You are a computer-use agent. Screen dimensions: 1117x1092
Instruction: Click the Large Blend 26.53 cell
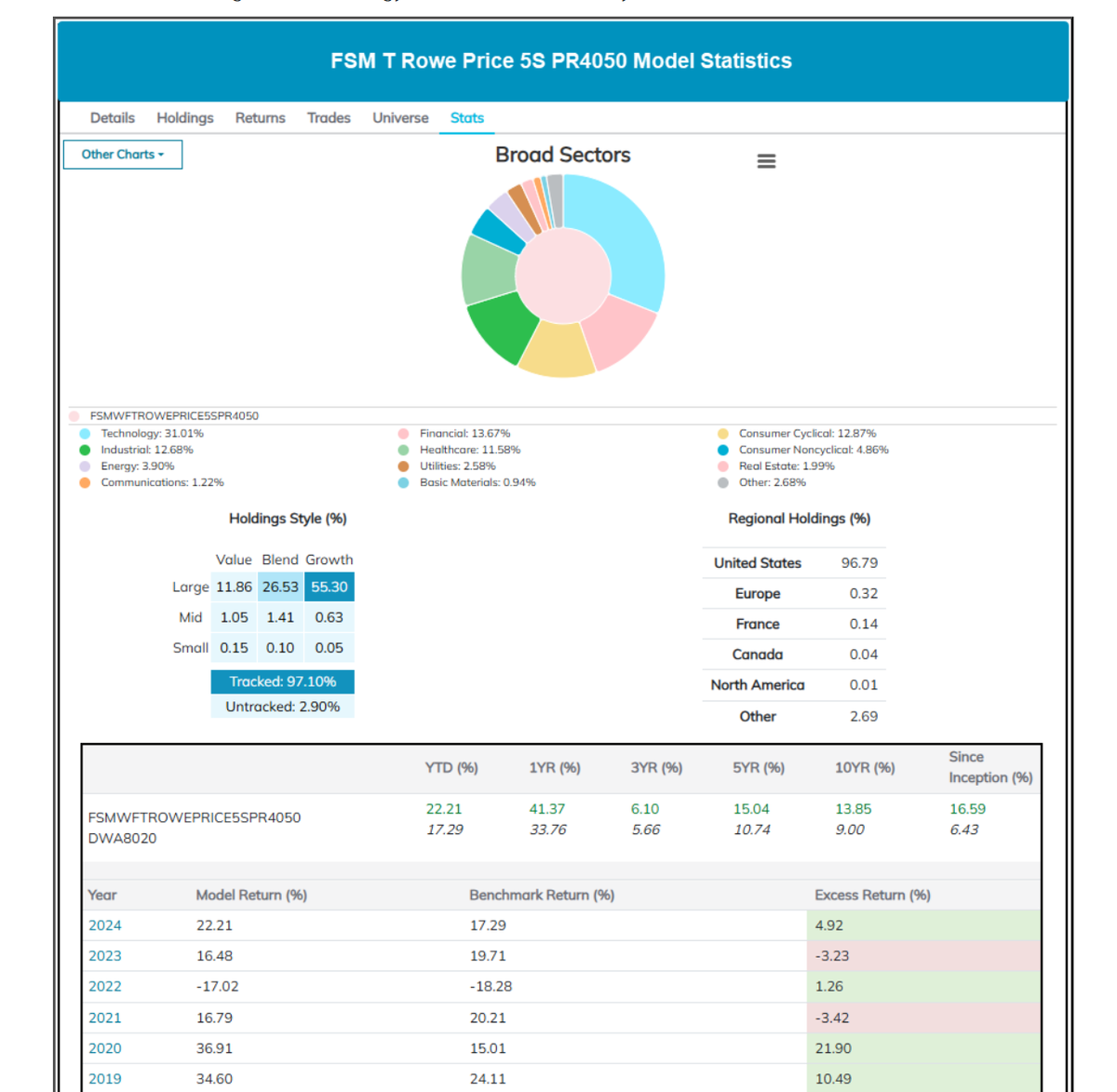pos(280,587)
